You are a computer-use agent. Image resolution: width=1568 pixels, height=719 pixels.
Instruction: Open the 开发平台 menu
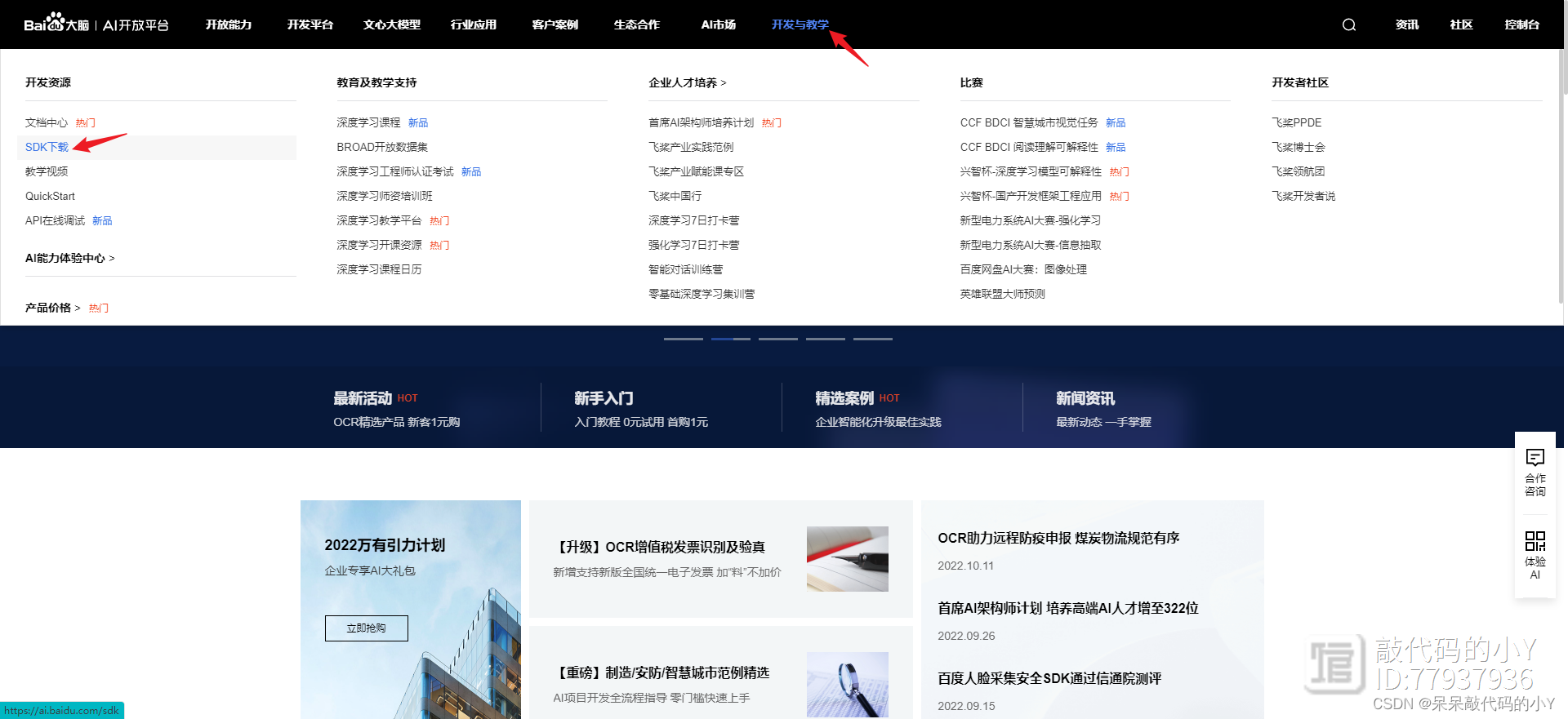pyautogui.click(x=310, y=24)
